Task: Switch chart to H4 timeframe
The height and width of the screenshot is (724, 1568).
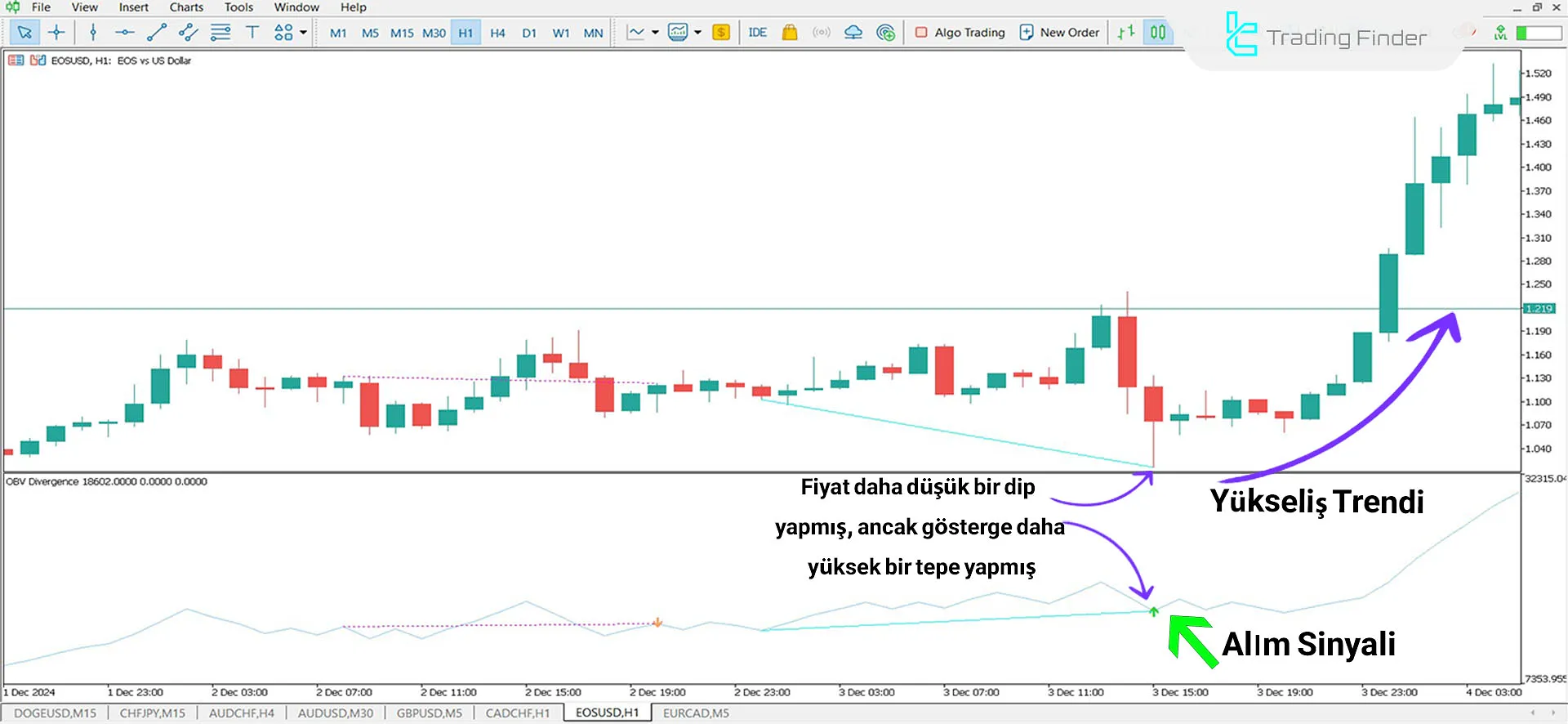Action: 497,33
